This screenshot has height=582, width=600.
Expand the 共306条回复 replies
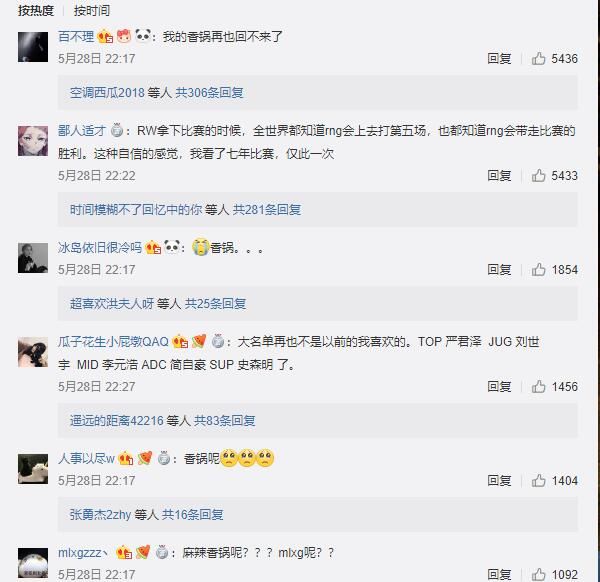tap(209, 93)
